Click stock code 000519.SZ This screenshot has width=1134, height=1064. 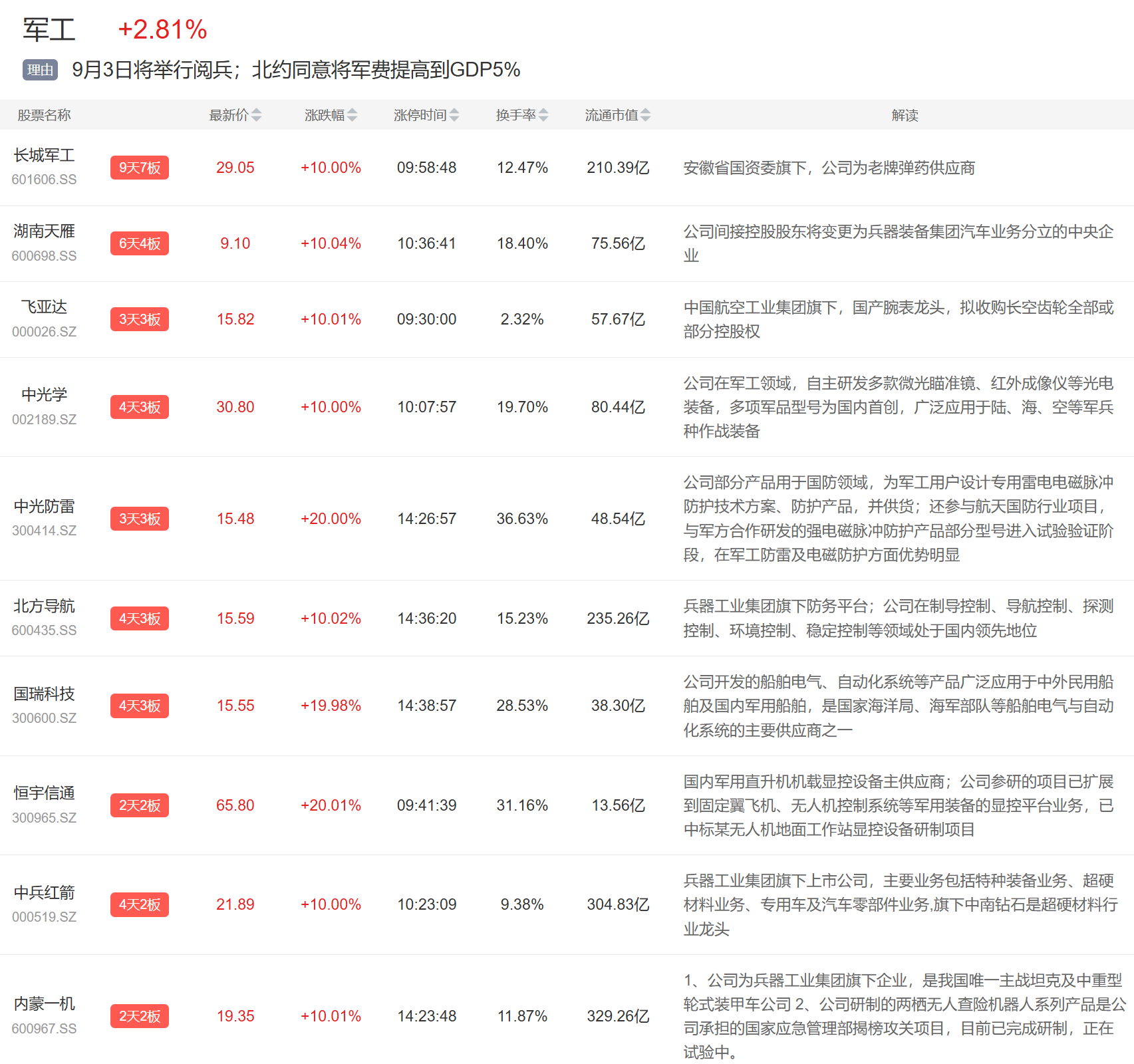click(44, 917)
